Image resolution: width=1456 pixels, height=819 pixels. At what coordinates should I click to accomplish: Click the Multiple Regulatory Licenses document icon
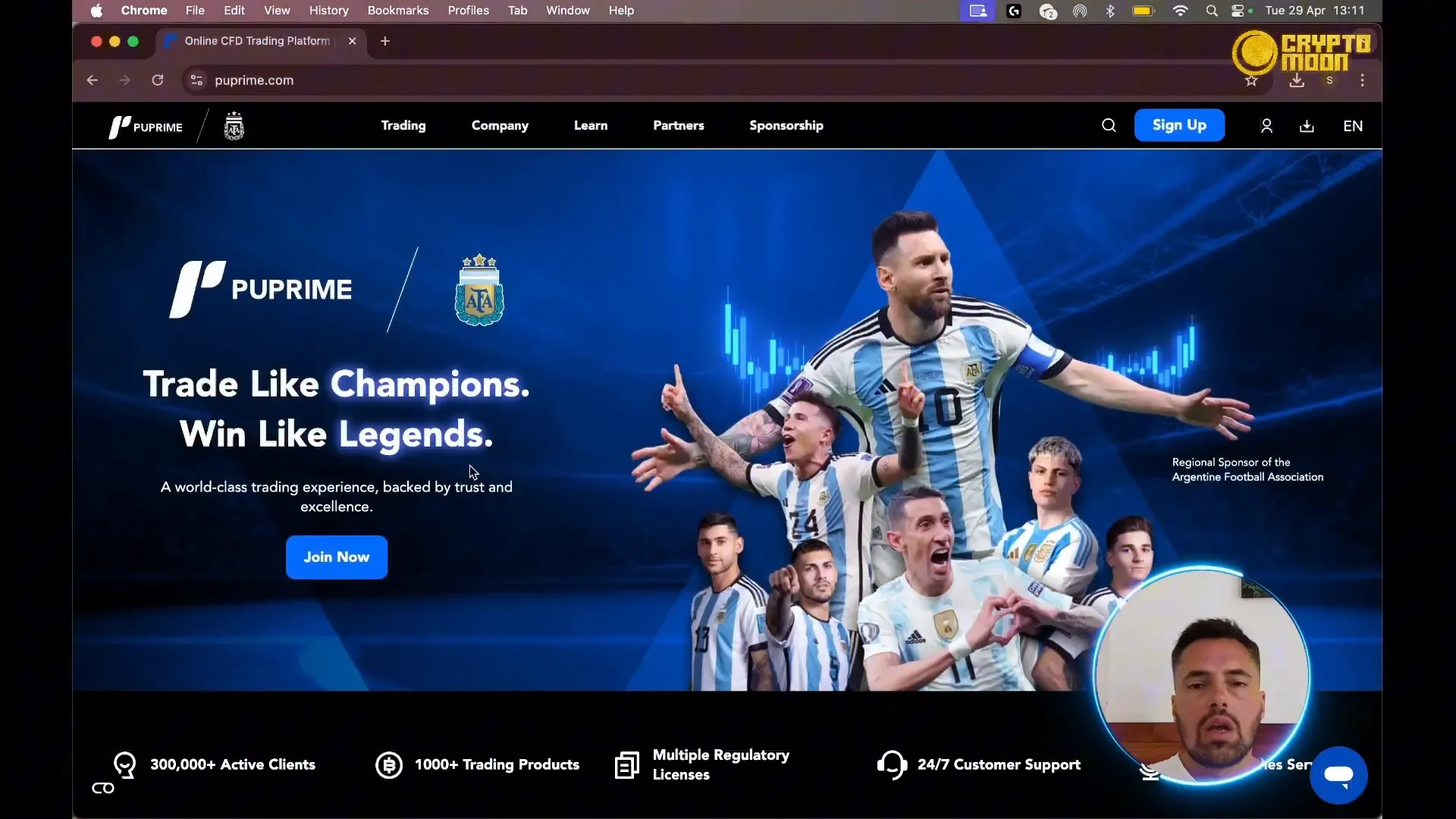pos(626,765)
